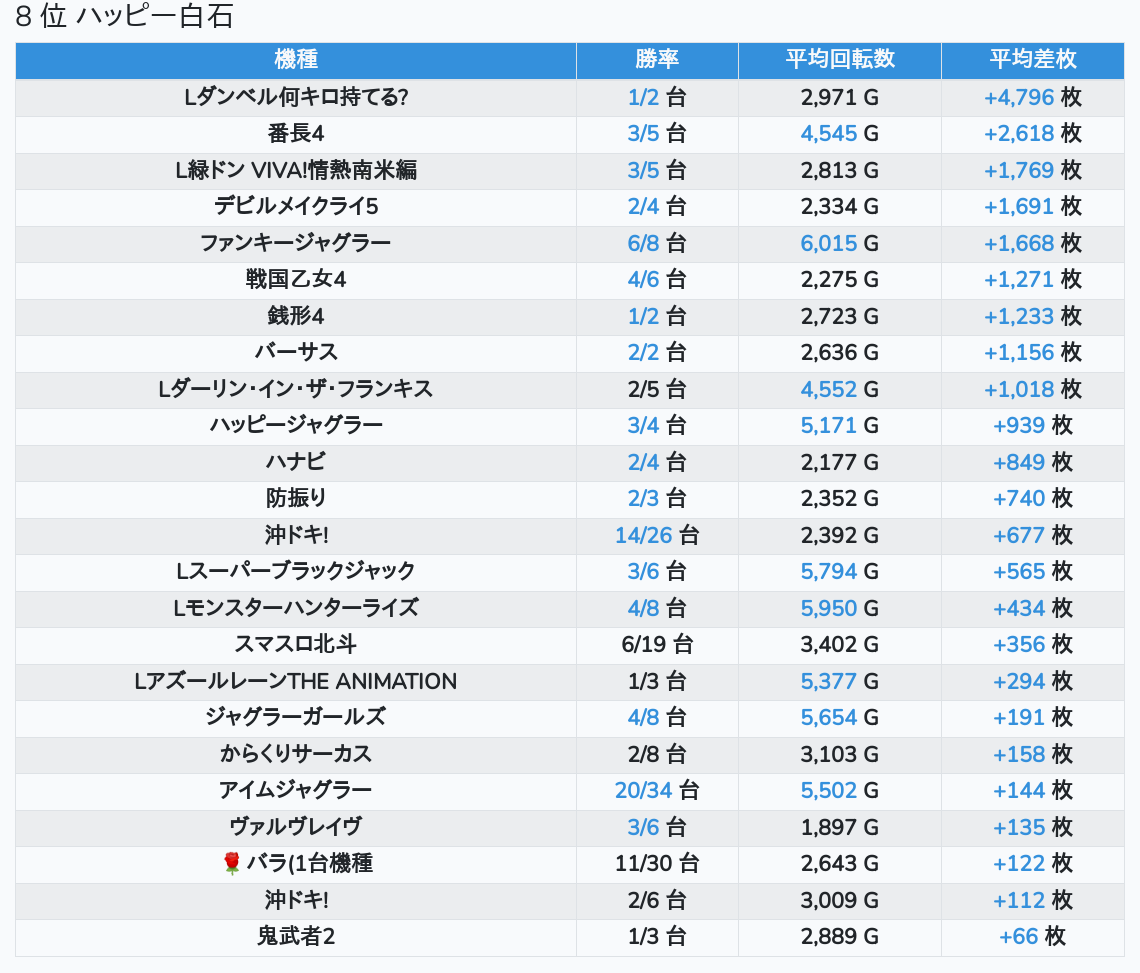Select Lモンスターハンターライズ machine name
This screenshot has height=973, width=1140.
click(x=296, y=608)
